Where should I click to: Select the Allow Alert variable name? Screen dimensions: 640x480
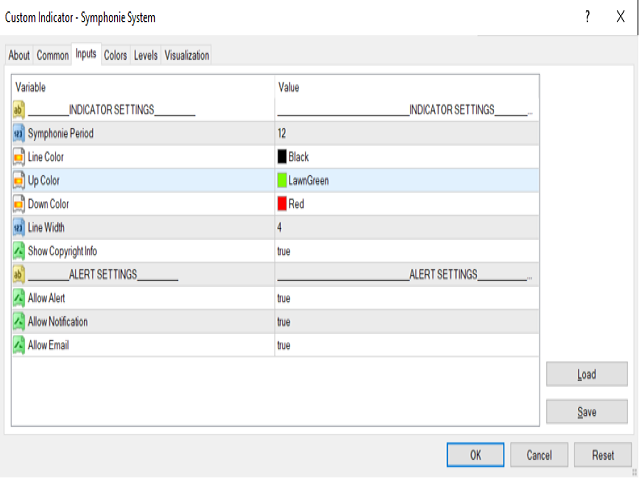47,298
